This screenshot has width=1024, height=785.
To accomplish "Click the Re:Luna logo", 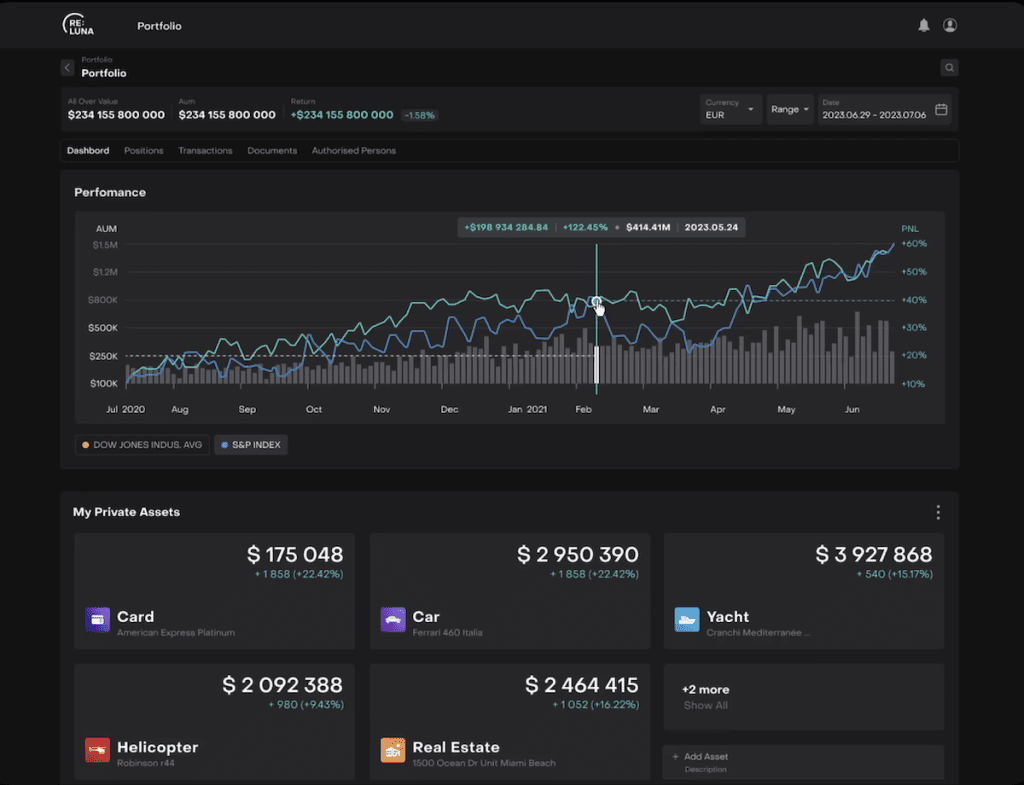I will click(x=78, y=26).
